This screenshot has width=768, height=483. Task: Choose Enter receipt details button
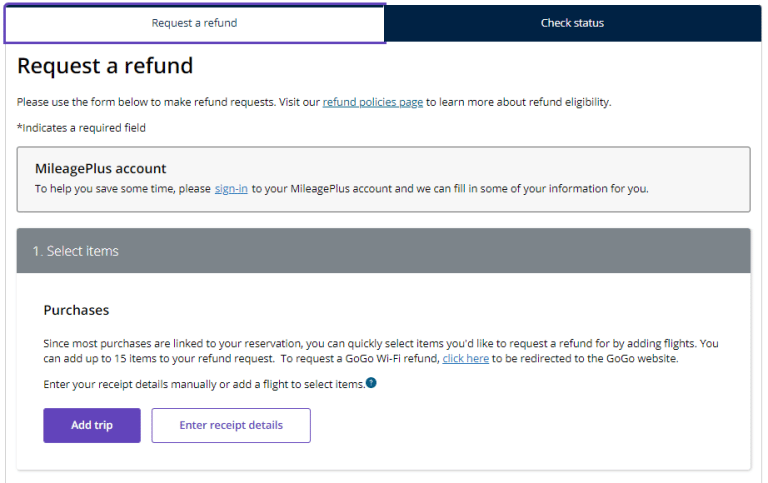[231, 425]
